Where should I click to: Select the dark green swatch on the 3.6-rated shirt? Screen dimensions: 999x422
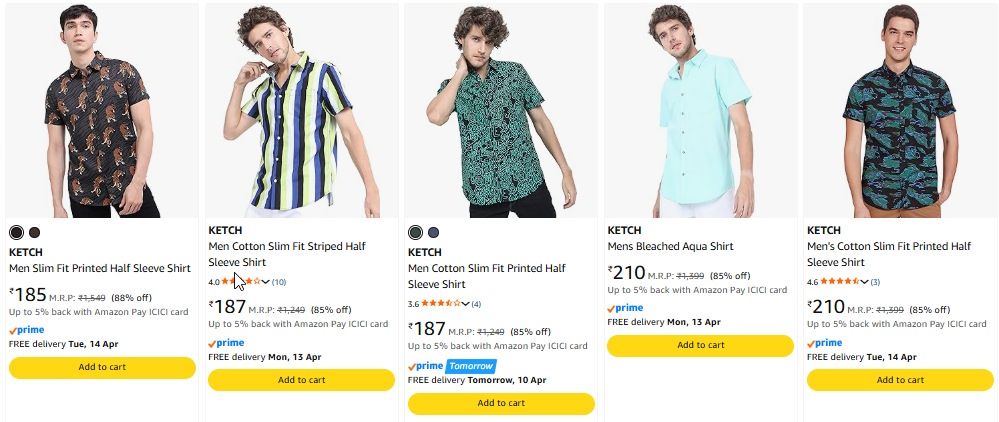(416, 232)
